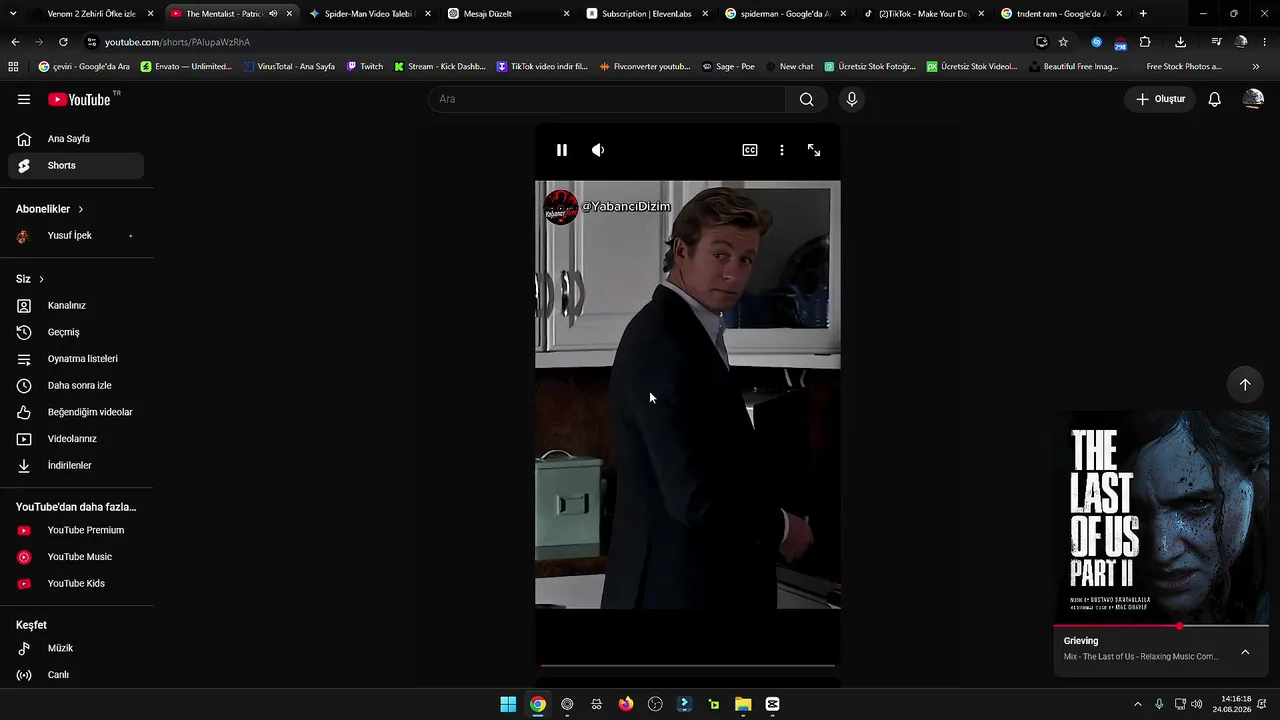Seek the mini player progress bar
Viewport: 1280px width, 720px height.
tap(1161, 626)
